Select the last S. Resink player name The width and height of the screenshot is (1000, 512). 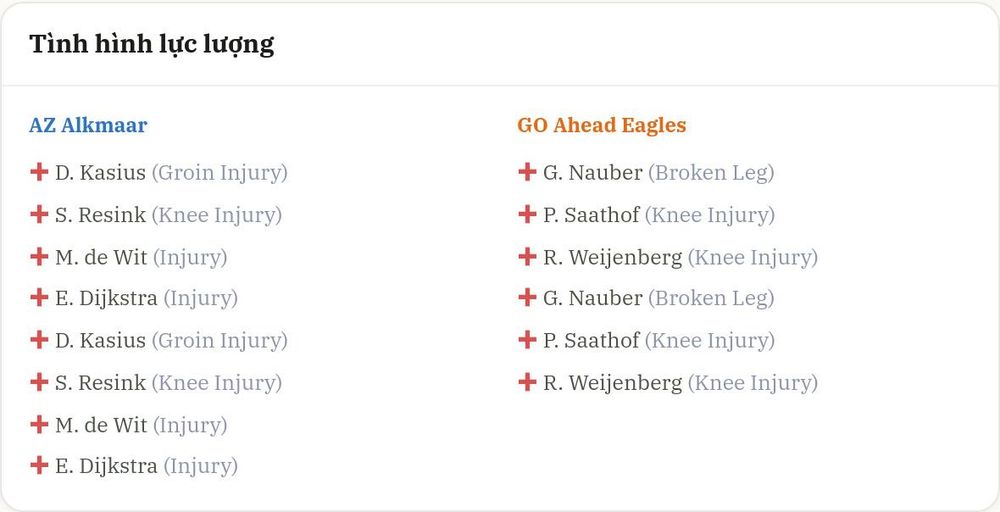tap(100, 383)
